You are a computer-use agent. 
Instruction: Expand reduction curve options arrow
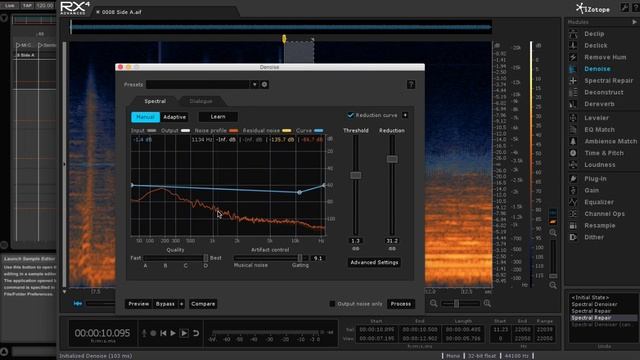click(405, 116)
